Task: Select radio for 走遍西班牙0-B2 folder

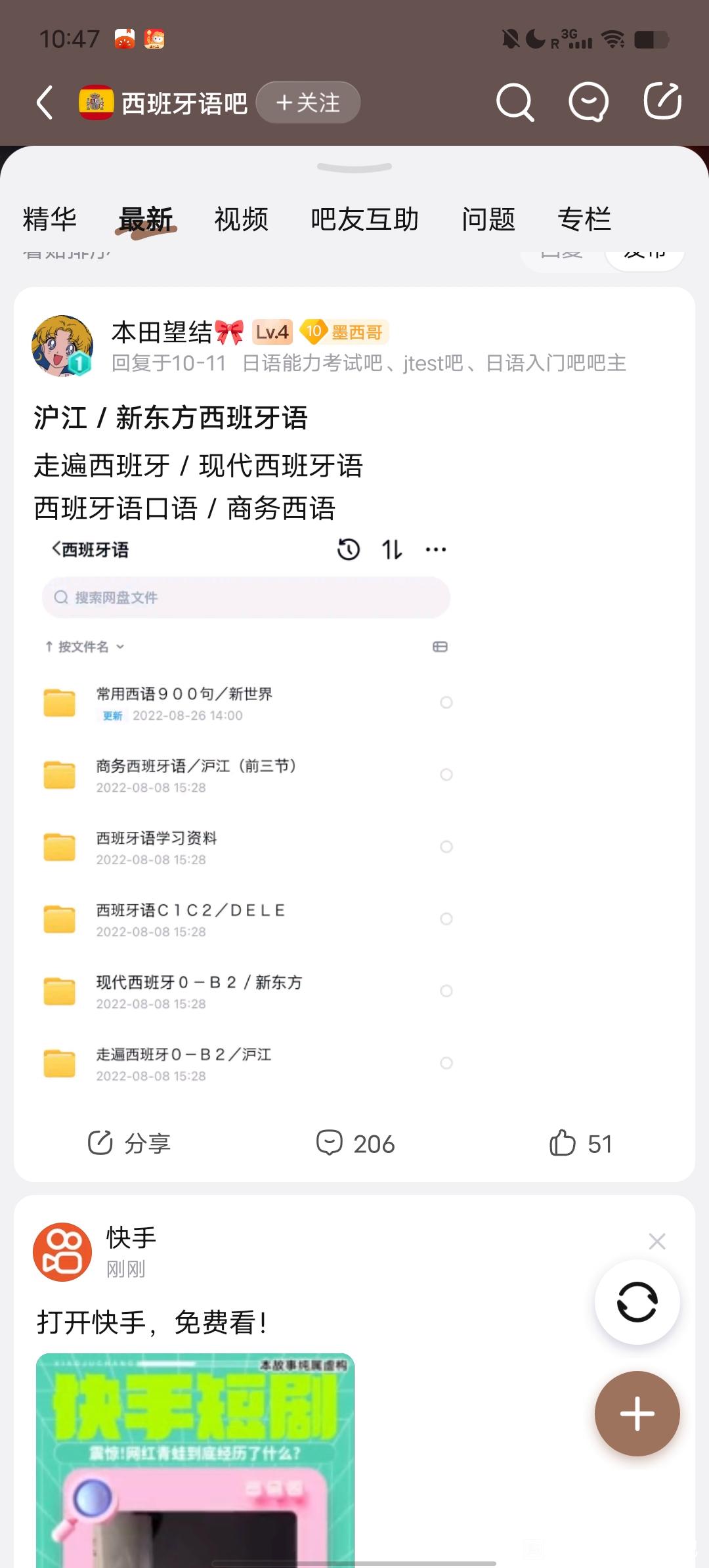Action: coord(446,1063)
